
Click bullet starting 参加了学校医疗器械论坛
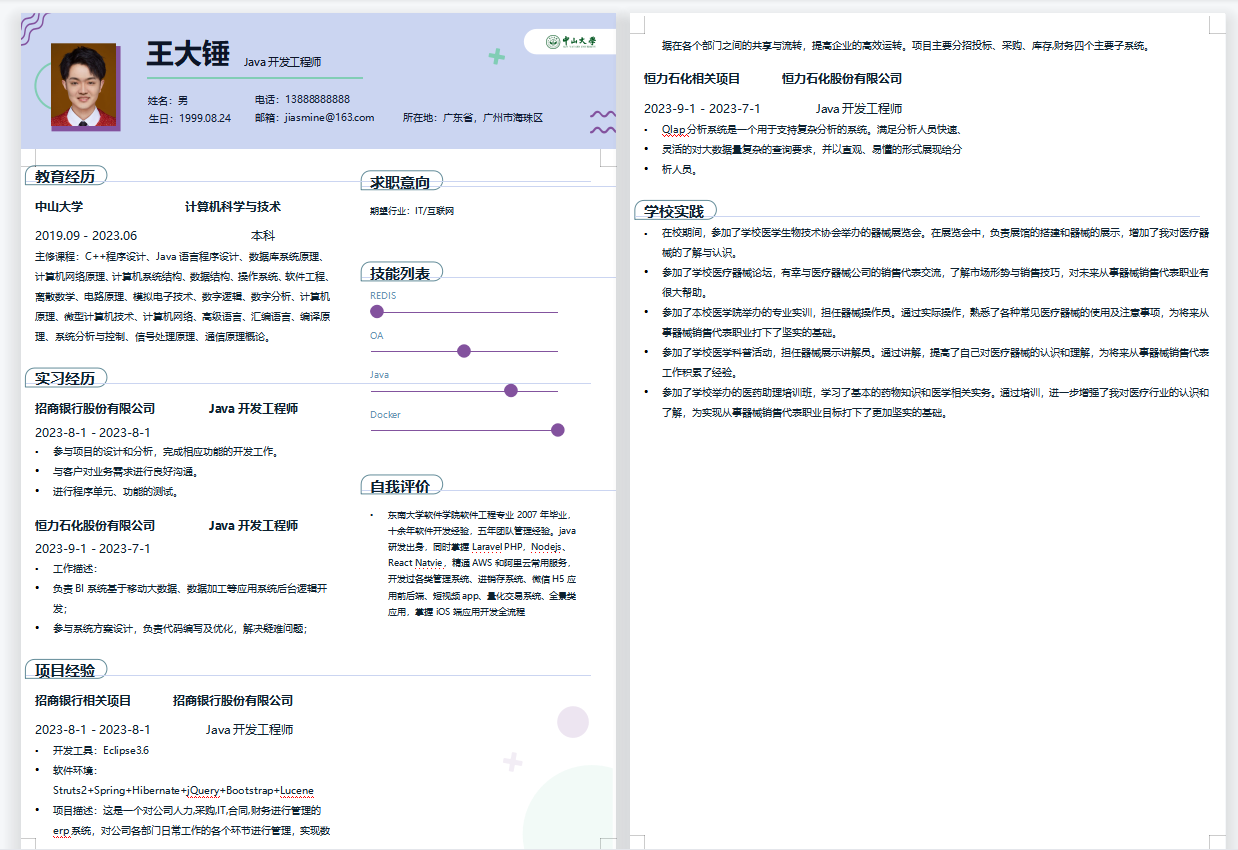click(935, 283)
